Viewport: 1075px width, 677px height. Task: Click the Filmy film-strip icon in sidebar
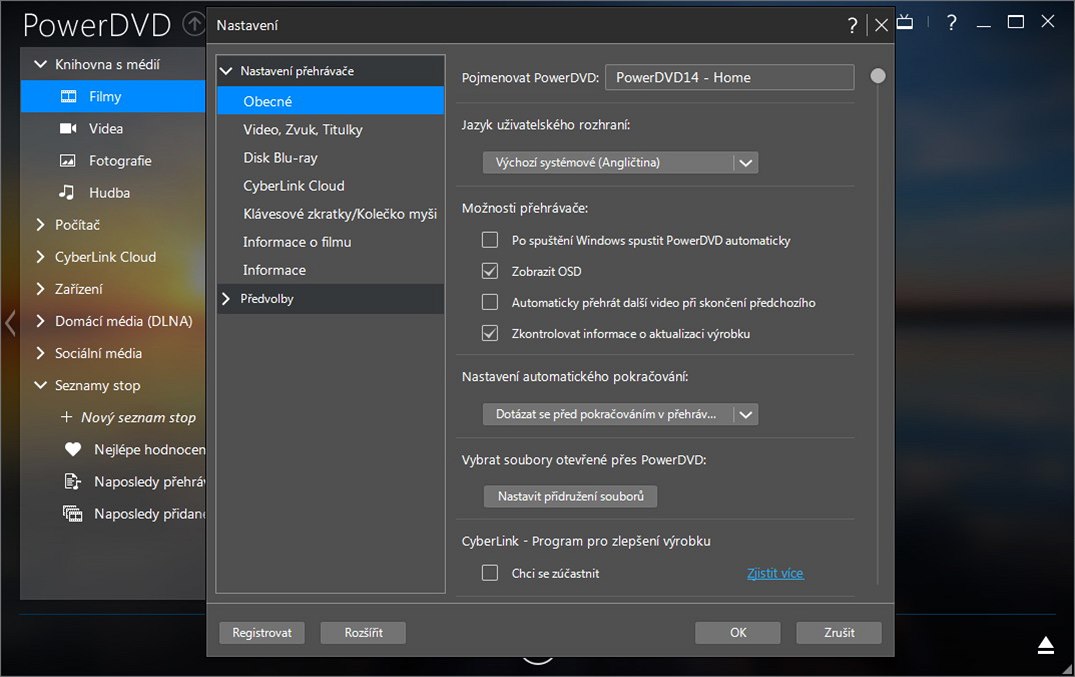(x=68, y=97)
